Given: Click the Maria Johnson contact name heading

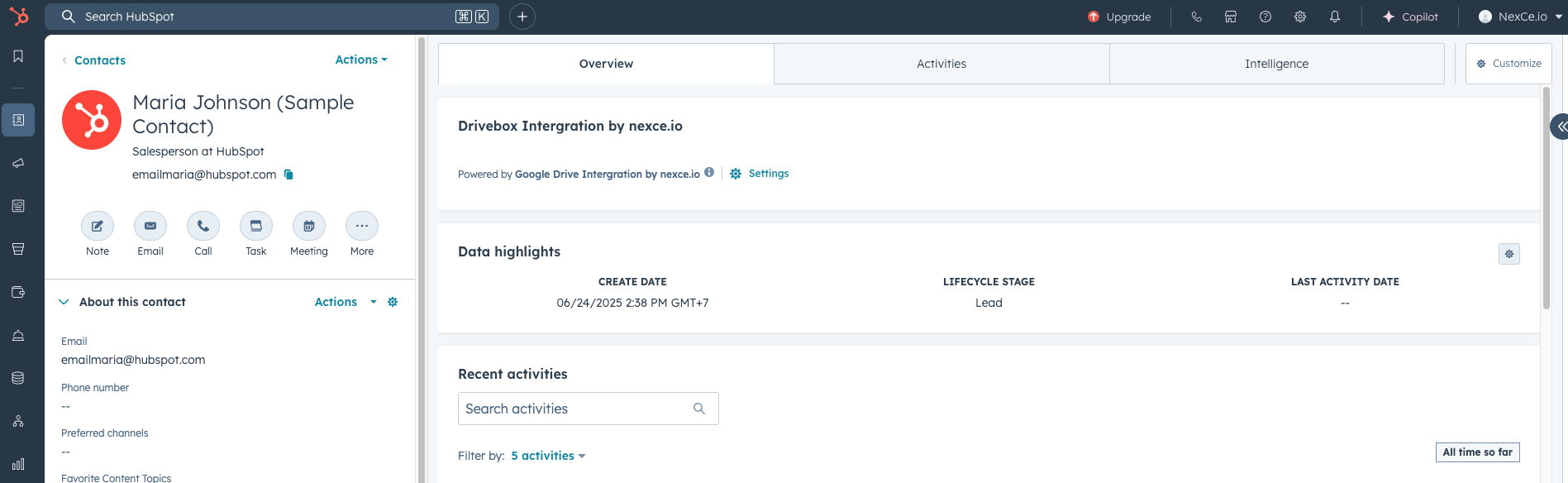Looking at the screenshot, I should point(243,114).
